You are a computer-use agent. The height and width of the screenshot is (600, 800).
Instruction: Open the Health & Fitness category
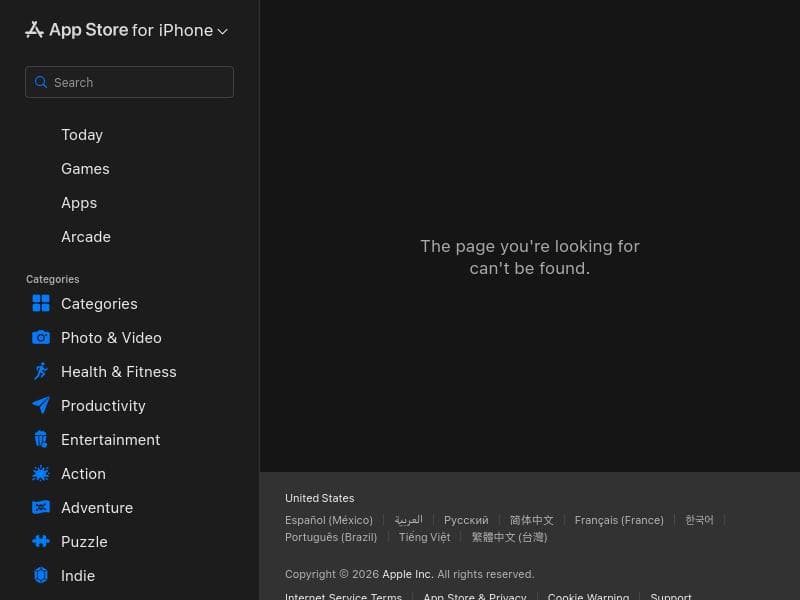coord(119,371)
